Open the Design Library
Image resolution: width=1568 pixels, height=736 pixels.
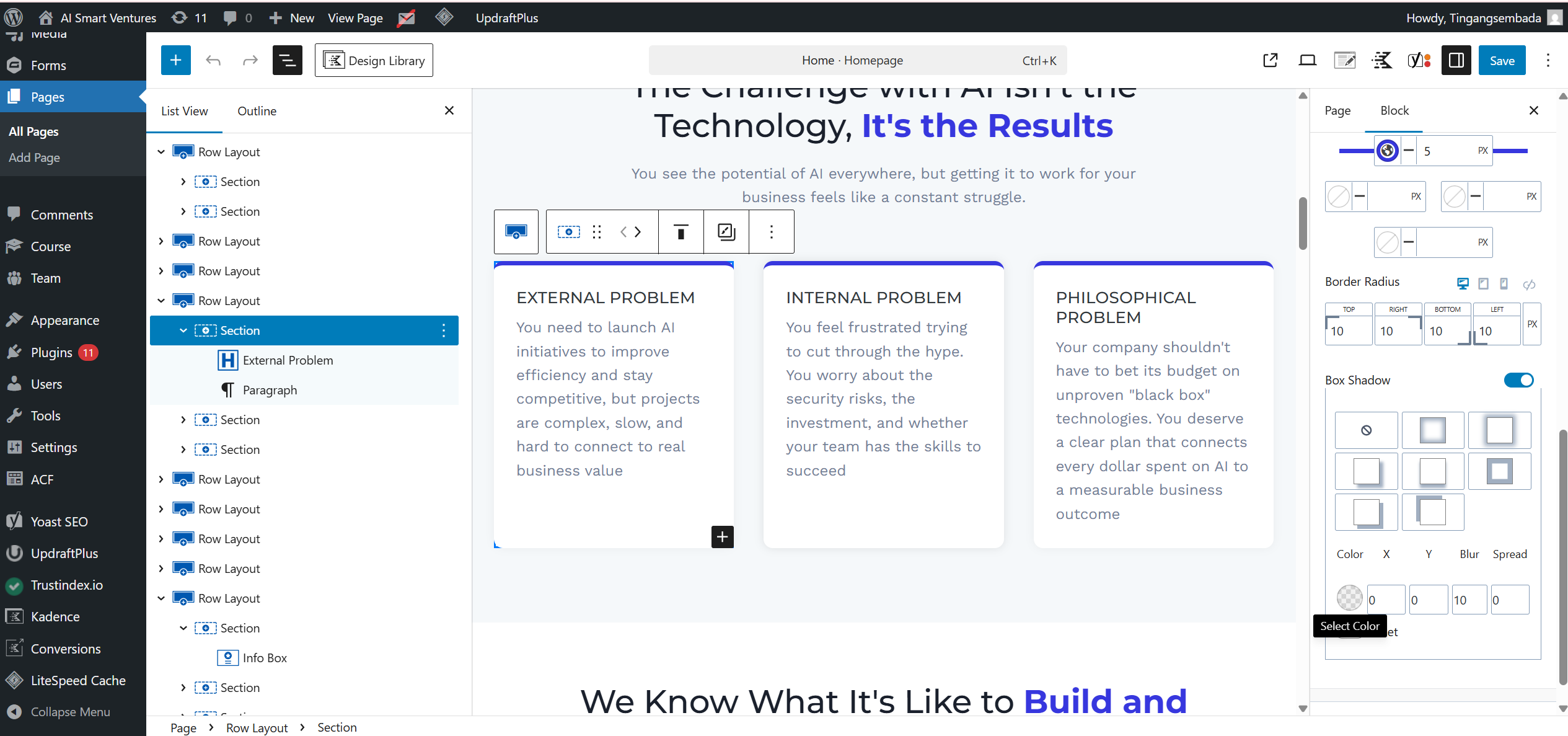coord(374,60)
